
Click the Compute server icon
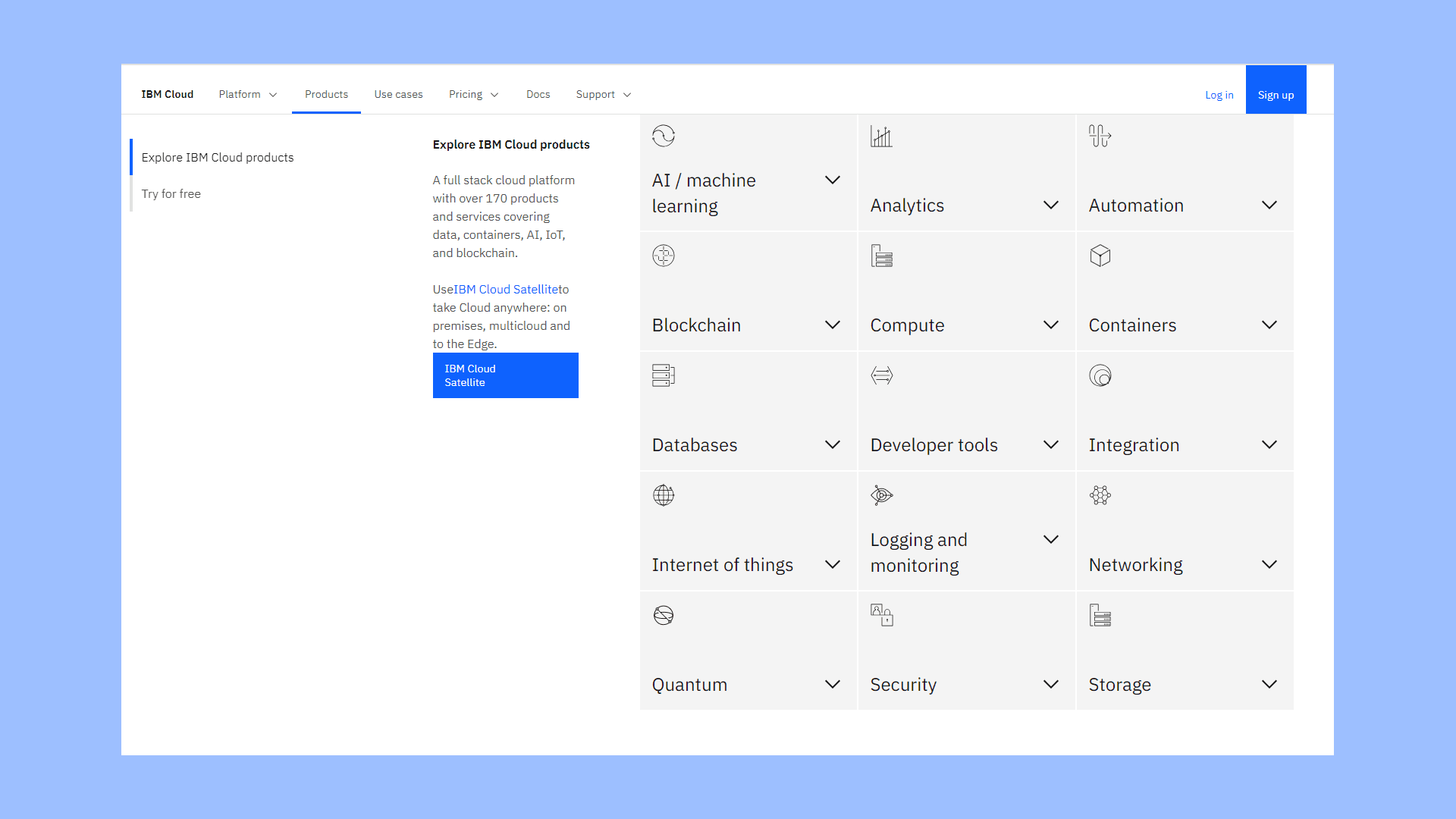[x=881, y=256]
